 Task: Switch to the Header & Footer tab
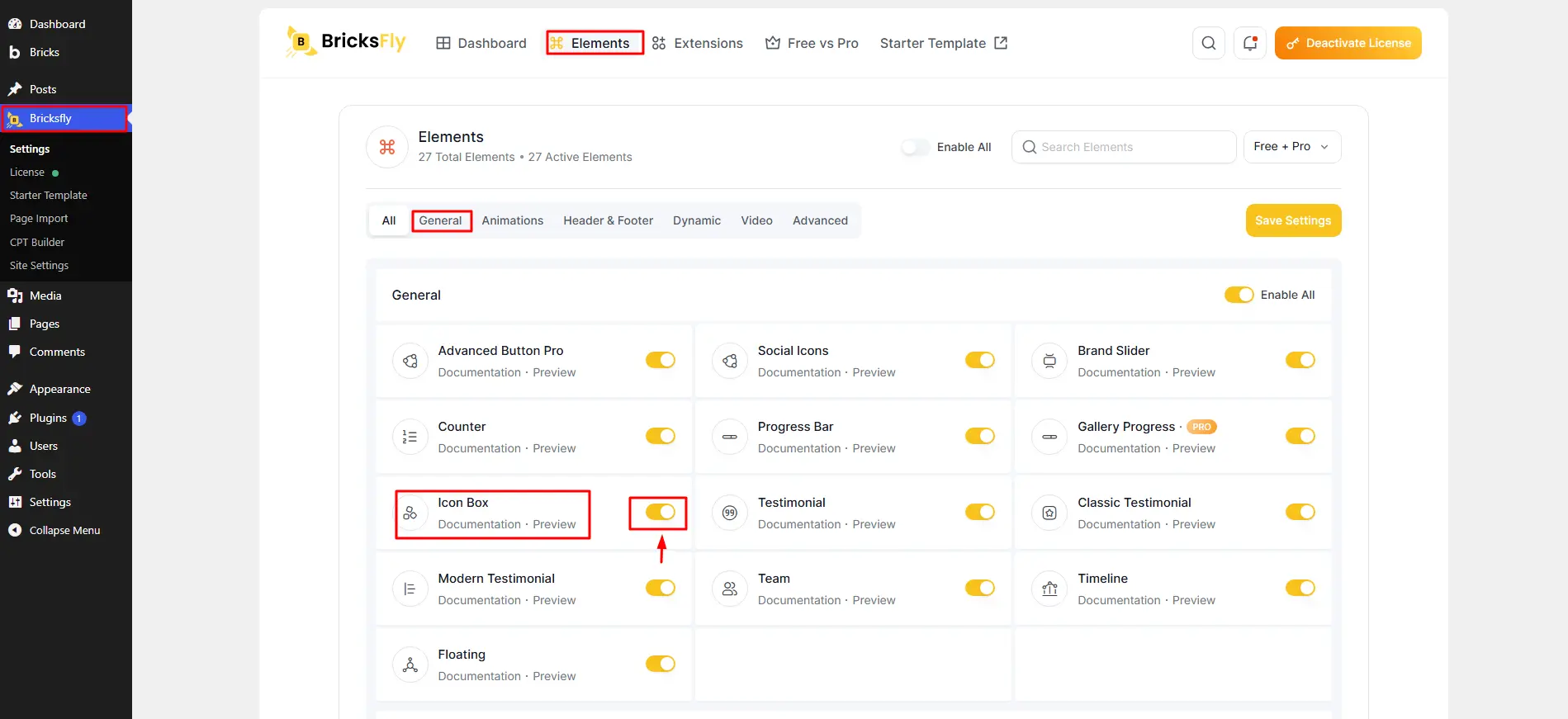(x=609, y=220)
